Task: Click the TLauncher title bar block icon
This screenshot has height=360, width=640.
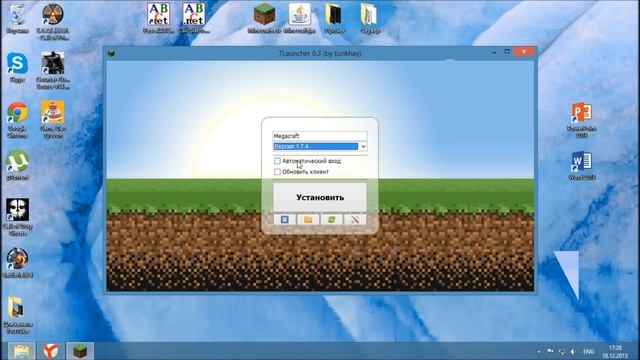Action: (x=111, y=53)
